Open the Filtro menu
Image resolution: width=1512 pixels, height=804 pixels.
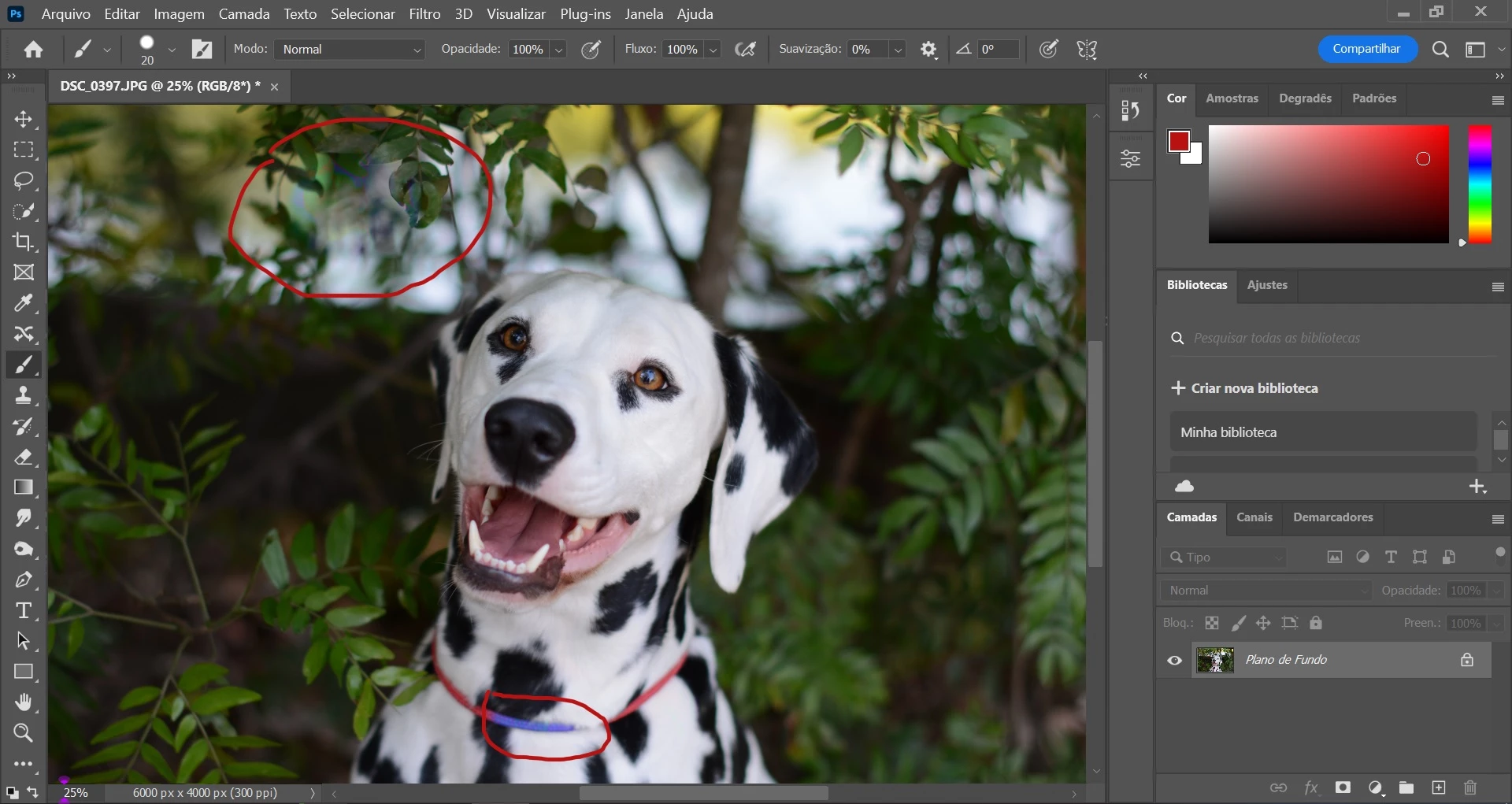pyautogui.click(x=424, y=13)
